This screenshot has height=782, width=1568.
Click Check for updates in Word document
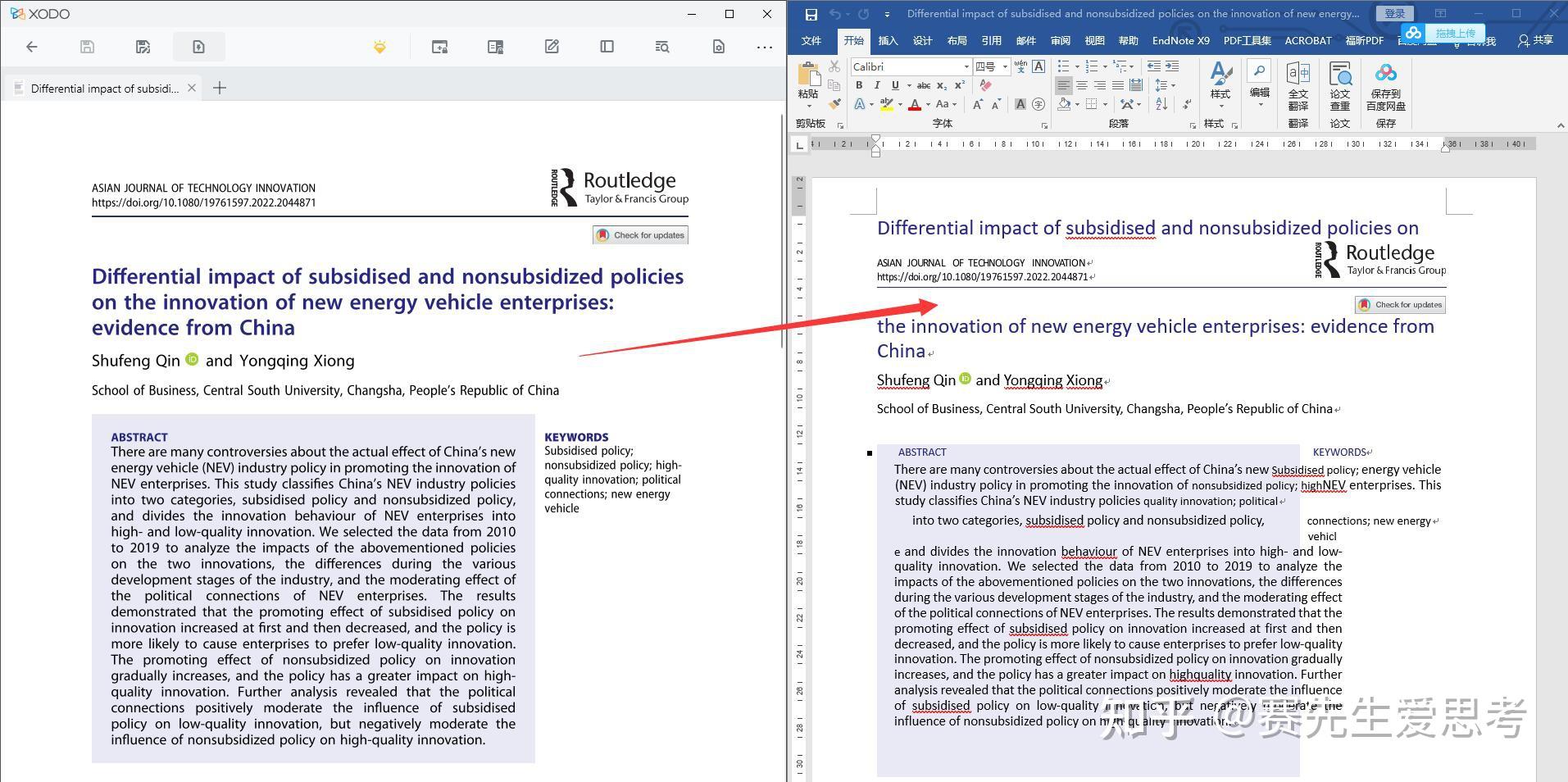coord(1400,305)
